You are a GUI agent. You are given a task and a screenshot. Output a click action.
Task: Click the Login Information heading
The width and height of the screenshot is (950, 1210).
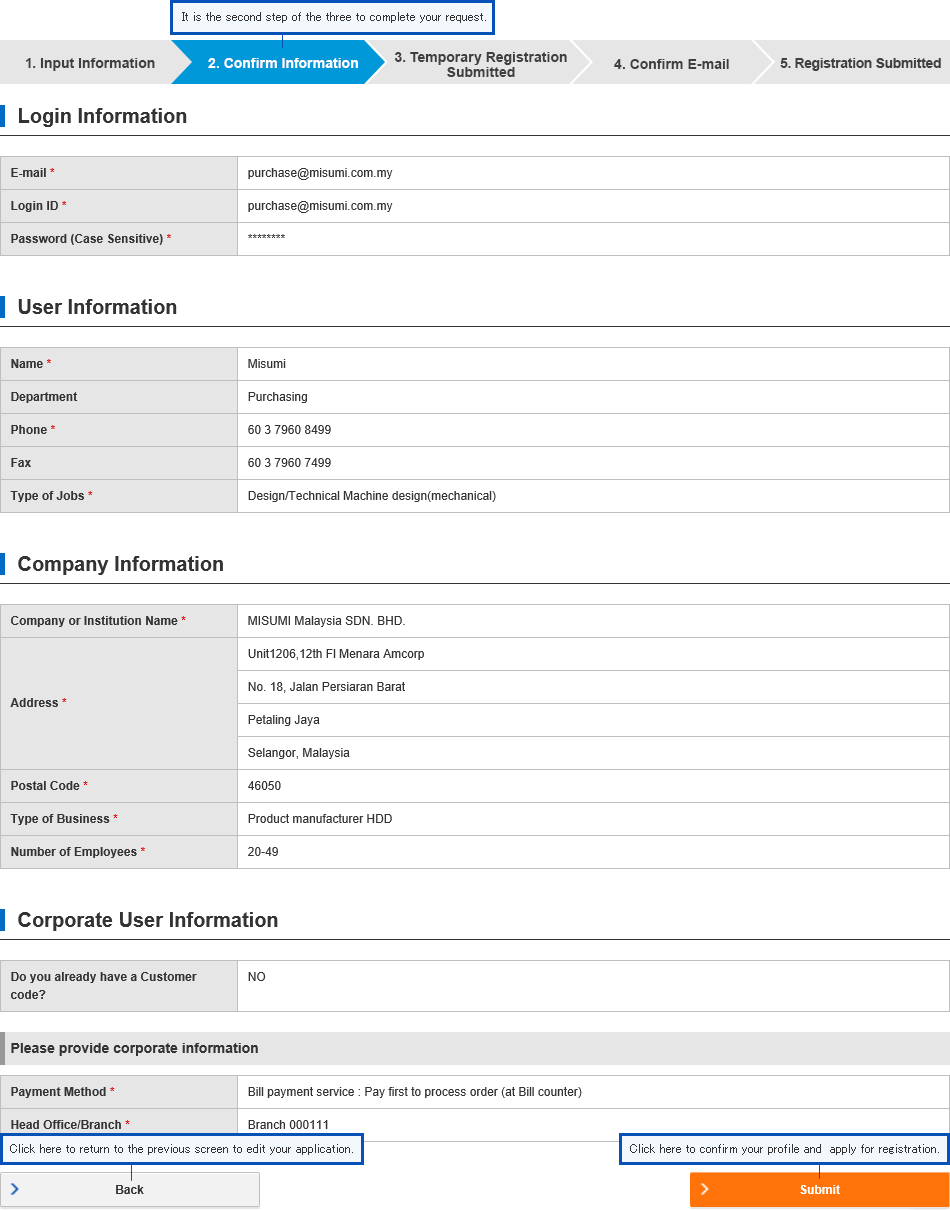point(102,116)
